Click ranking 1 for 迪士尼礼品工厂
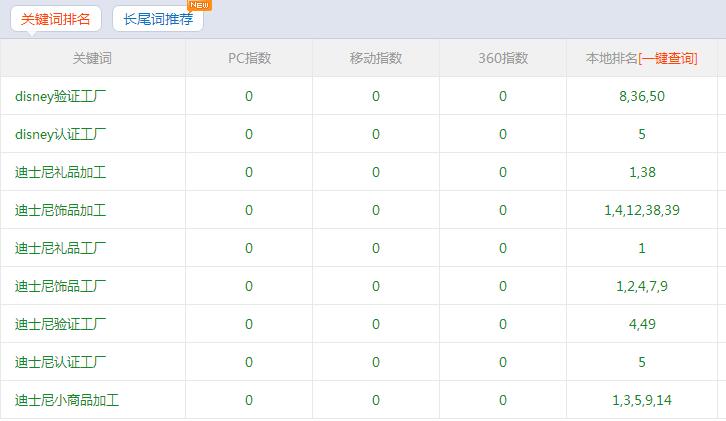This screenshot has height=421, width=726. coord(642,248)
